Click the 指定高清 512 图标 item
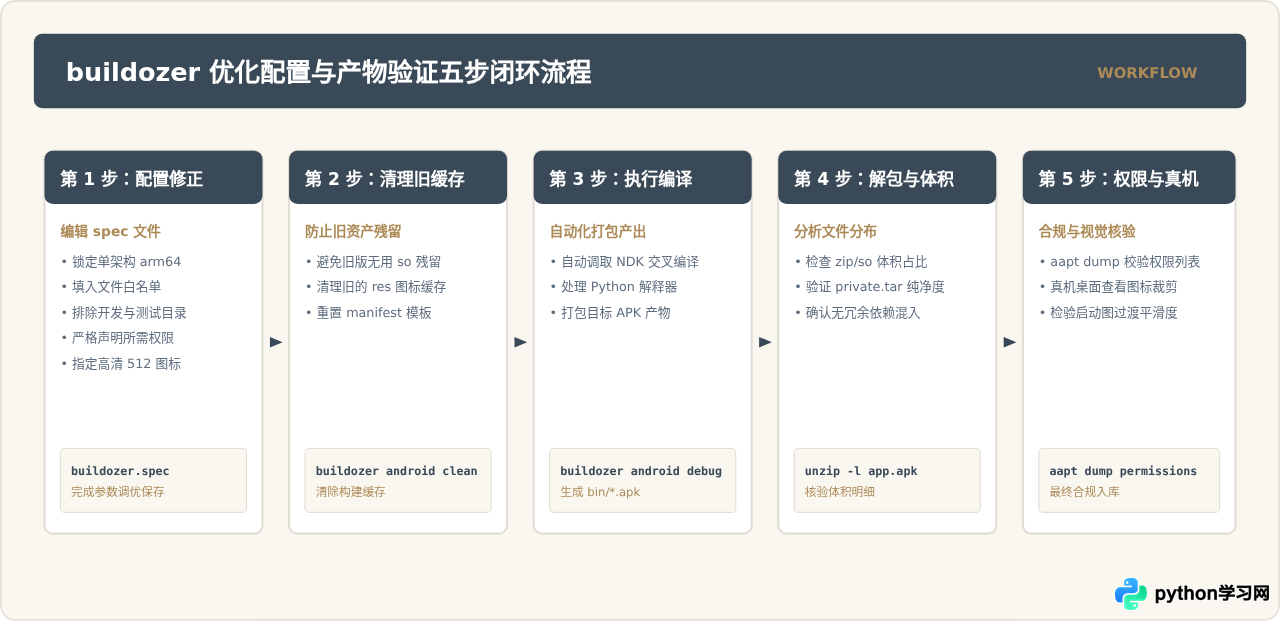1280x621 pixels. [121, 364]
